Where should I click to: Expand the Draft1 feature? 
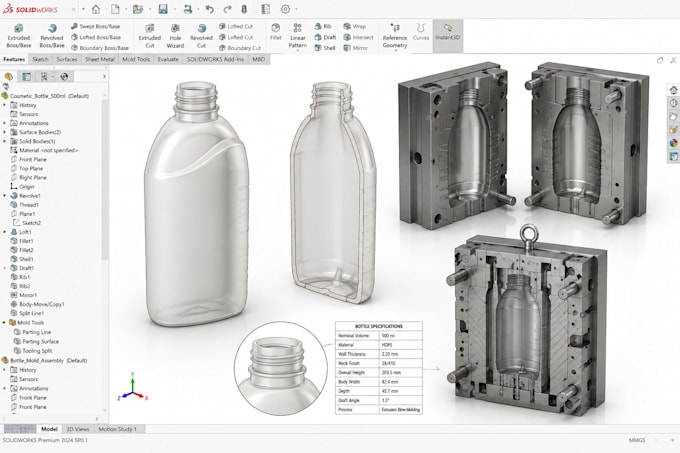(x=5, y=268)
